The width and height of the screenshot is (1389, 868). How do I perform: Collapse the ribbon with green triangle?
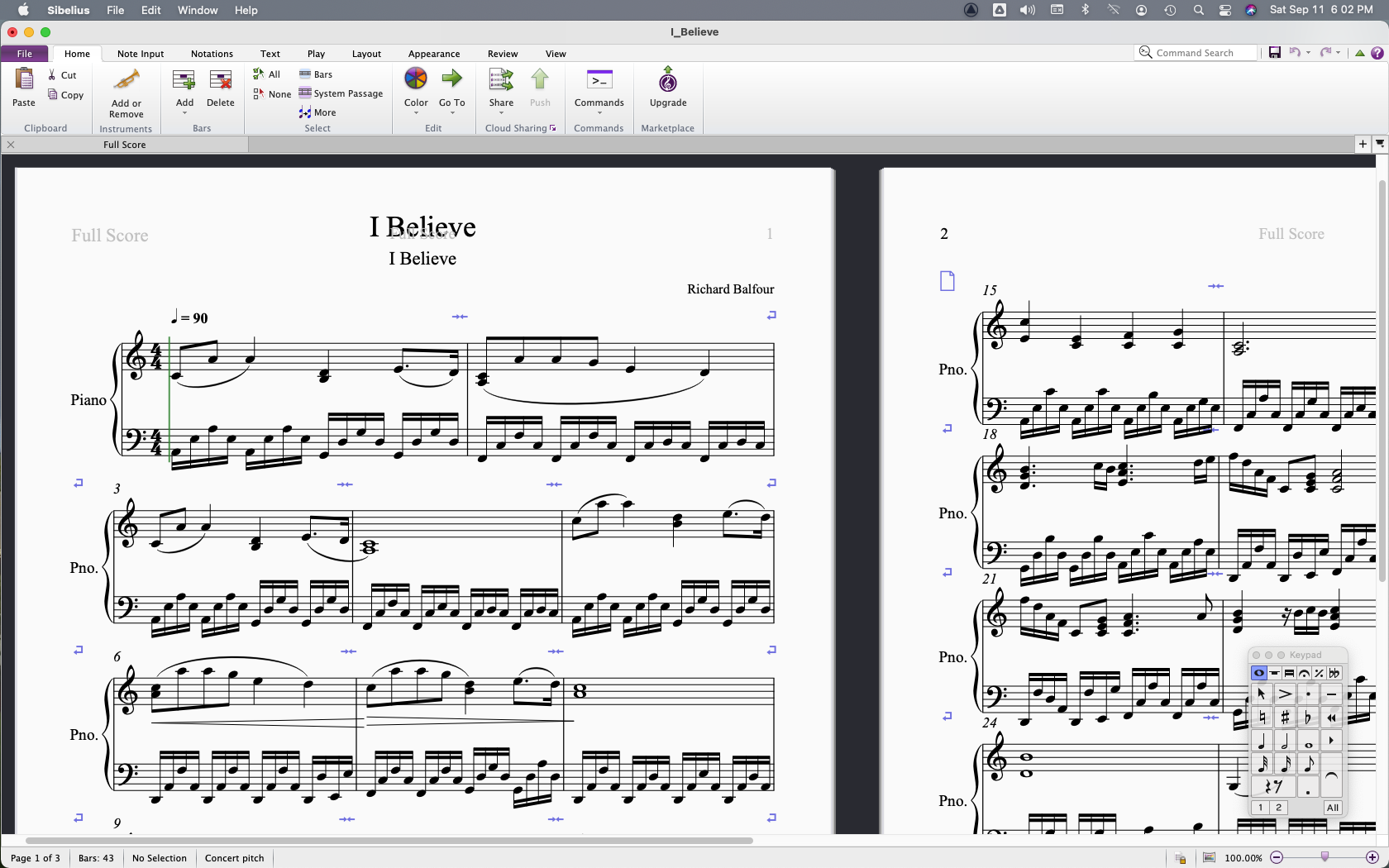[x=1360, y=53]
